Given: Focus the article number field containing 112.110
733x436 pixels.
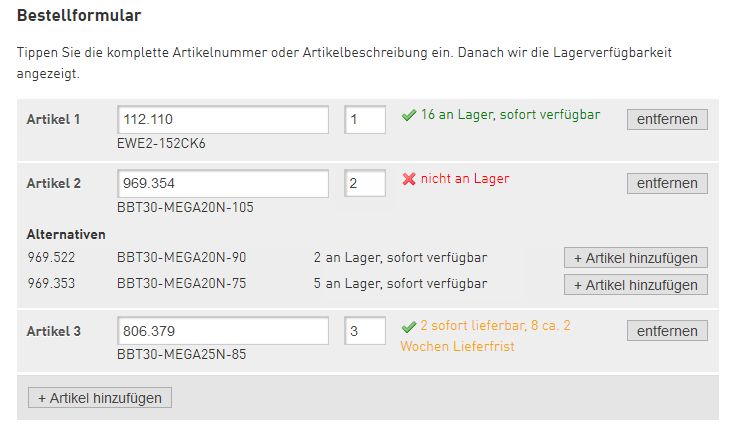Looking at the screenshot, I should 223,120.
